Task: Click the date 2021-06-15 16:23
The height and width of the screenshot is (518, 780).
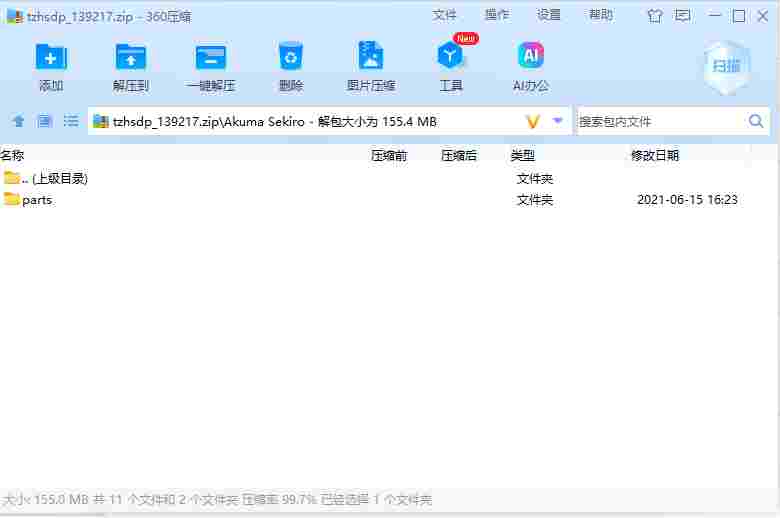Action: 687,200
